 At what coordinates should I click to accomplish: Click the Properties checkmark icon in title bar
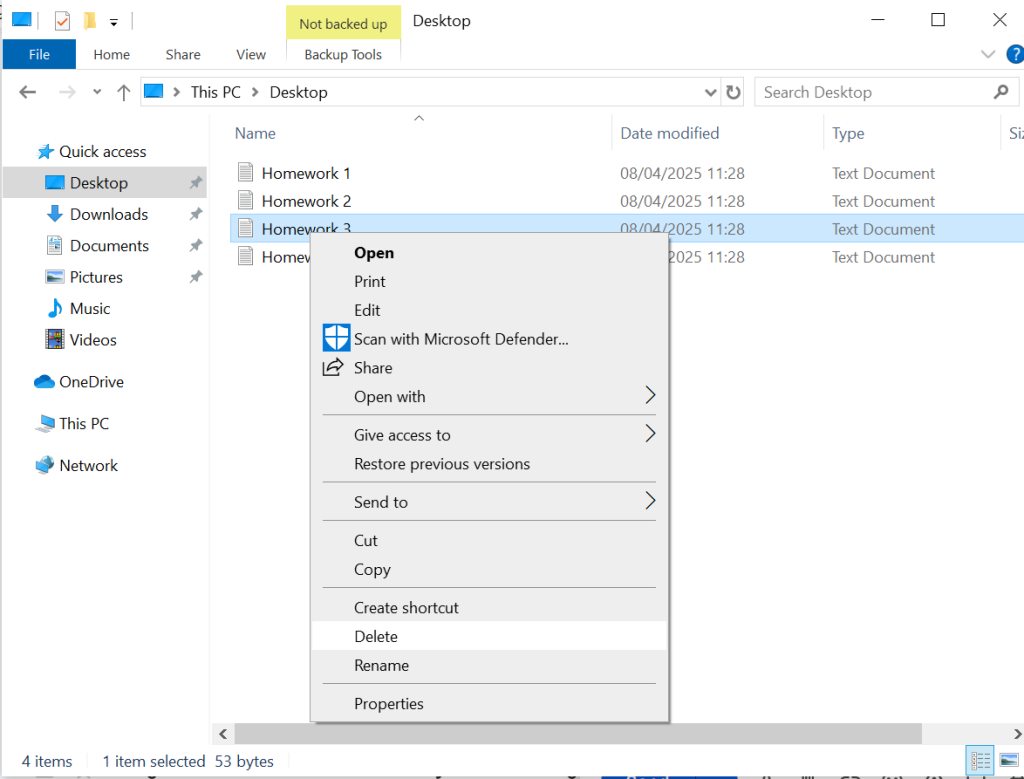tap(62, 20)
